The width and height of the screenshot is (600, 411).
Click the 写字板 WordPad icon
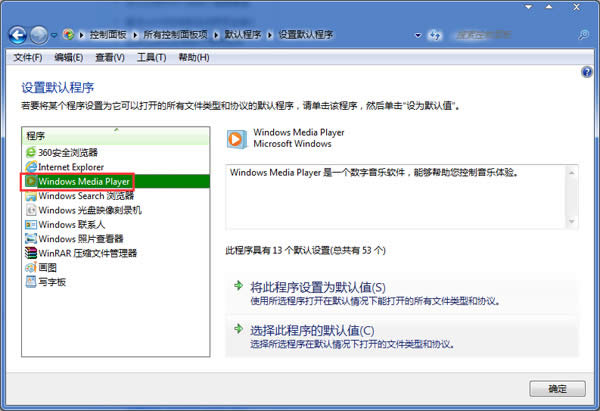tap(31, 282)
